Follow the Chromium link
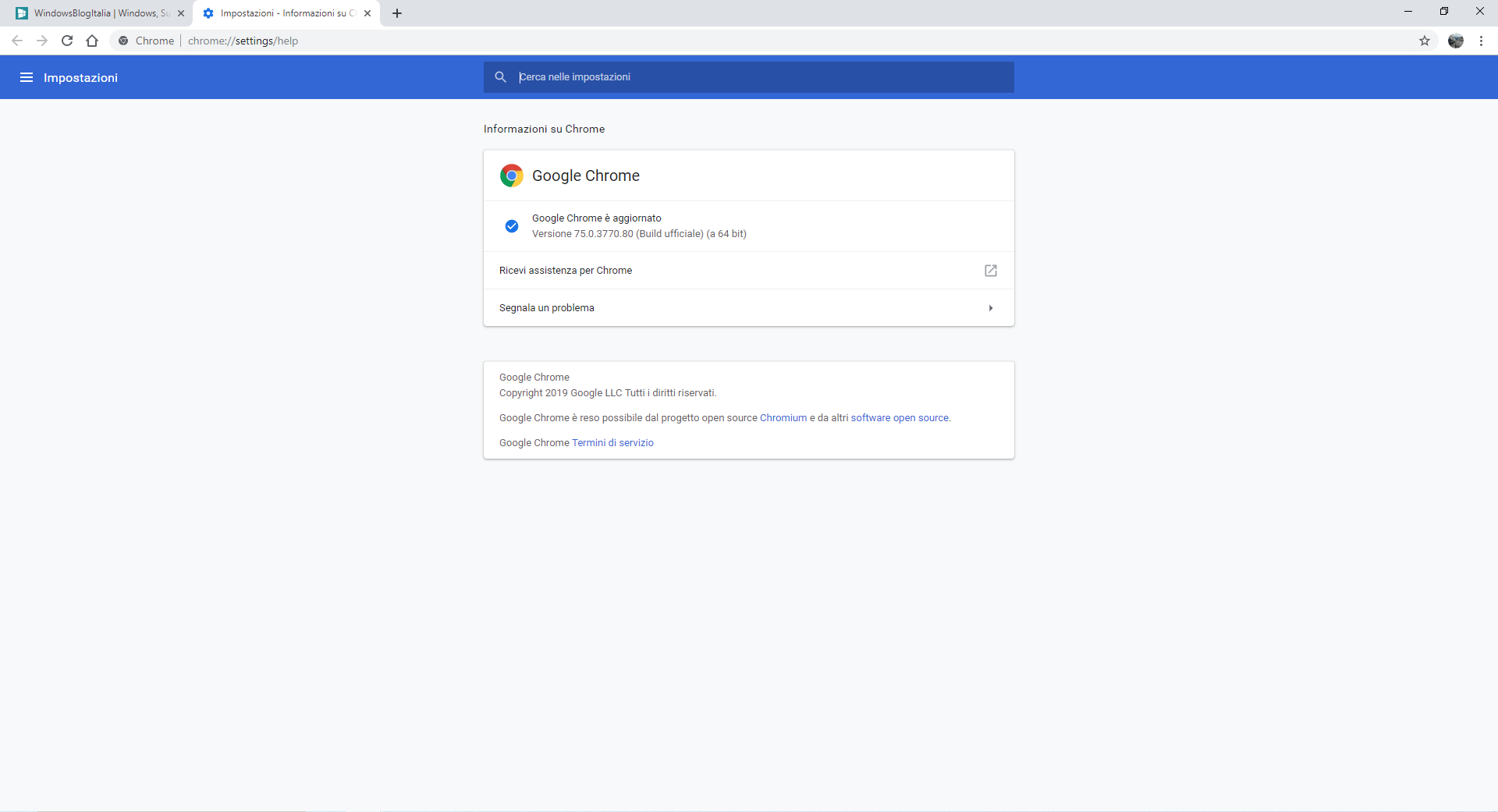 click(x=783, y=418)
